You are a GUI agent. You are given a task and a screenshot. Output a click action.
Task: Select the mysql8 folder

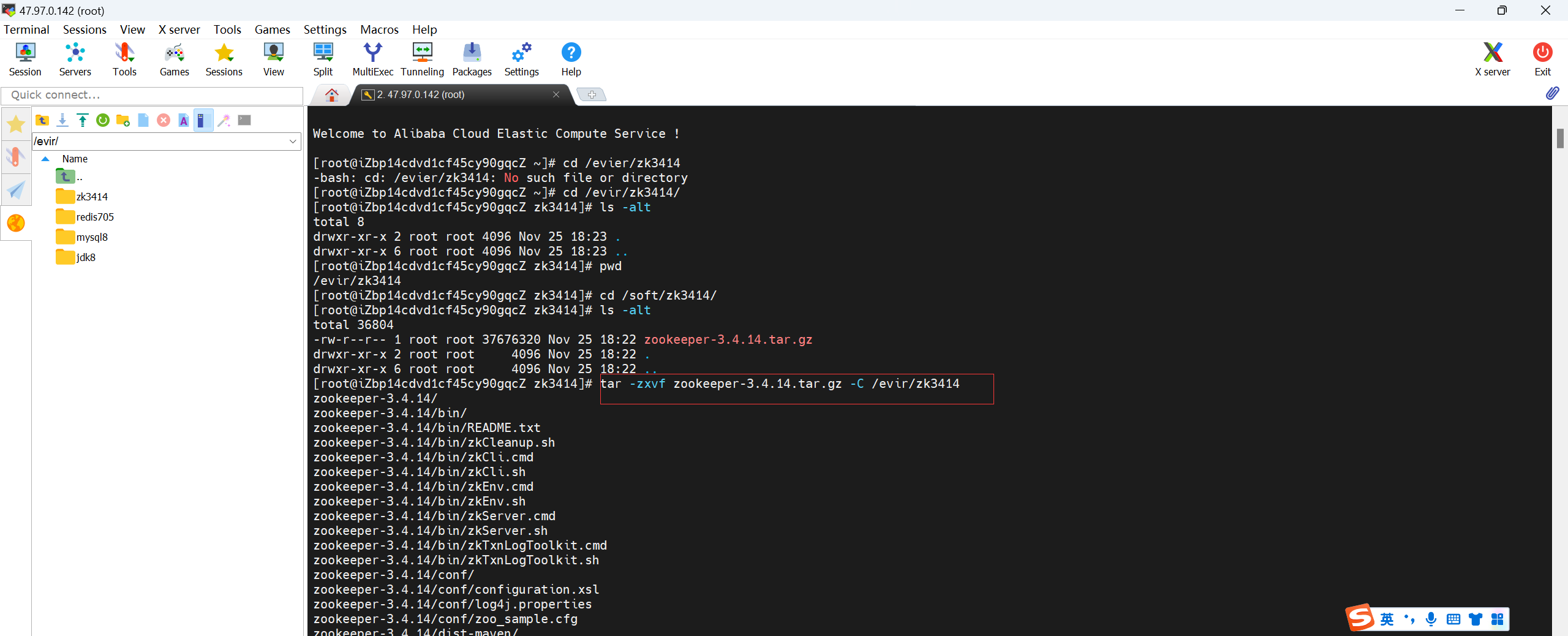(x=82, y=237)
